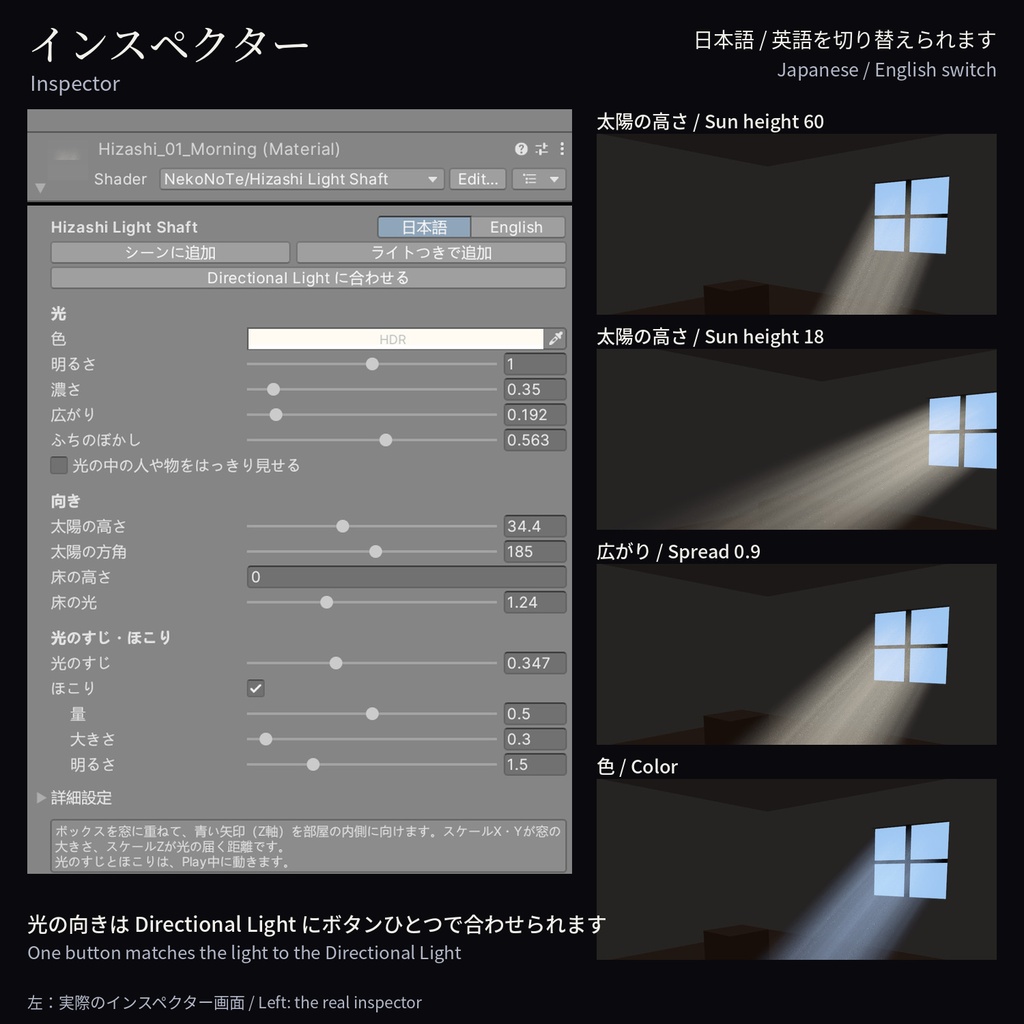Click the Sun height 60 preview image

click(x=796, y=224)
